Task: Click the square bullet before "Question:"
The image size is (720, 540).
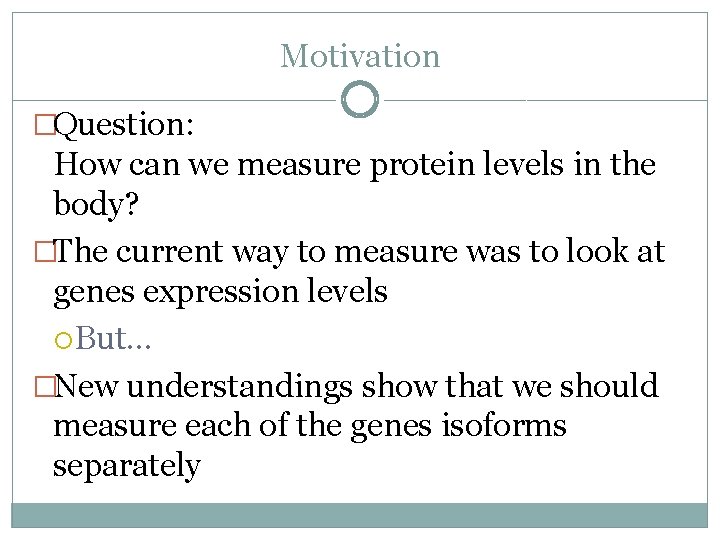Action: click(45, 124)
